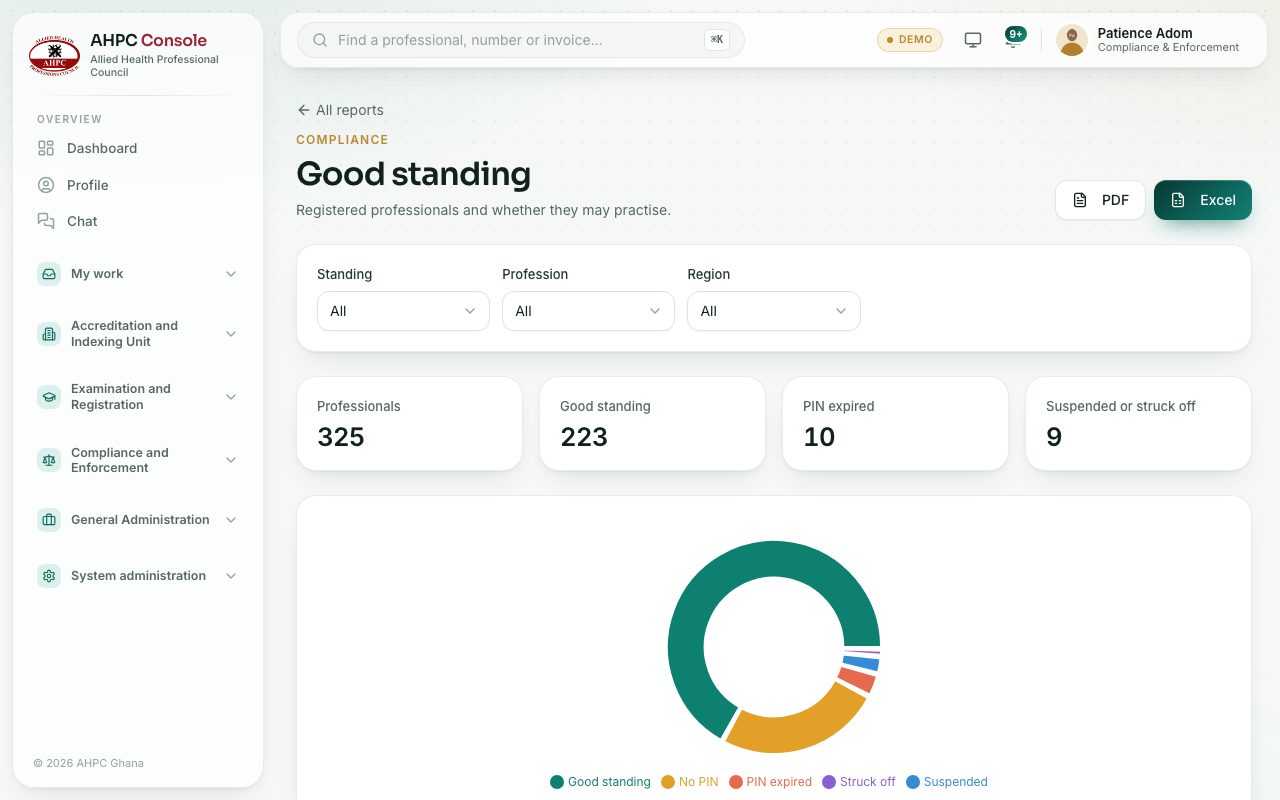Image resolution: width=1280 pixels, height=800 pixels.
Task: Click the System administration gear icon
Action: [49, 576]
